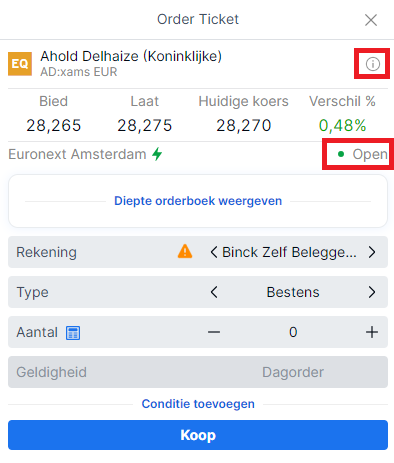Viewport: 394px width, 463px height.
Task: Click the orange EQ equity badge
Action: pyautogui.click(x=20, y=64)
